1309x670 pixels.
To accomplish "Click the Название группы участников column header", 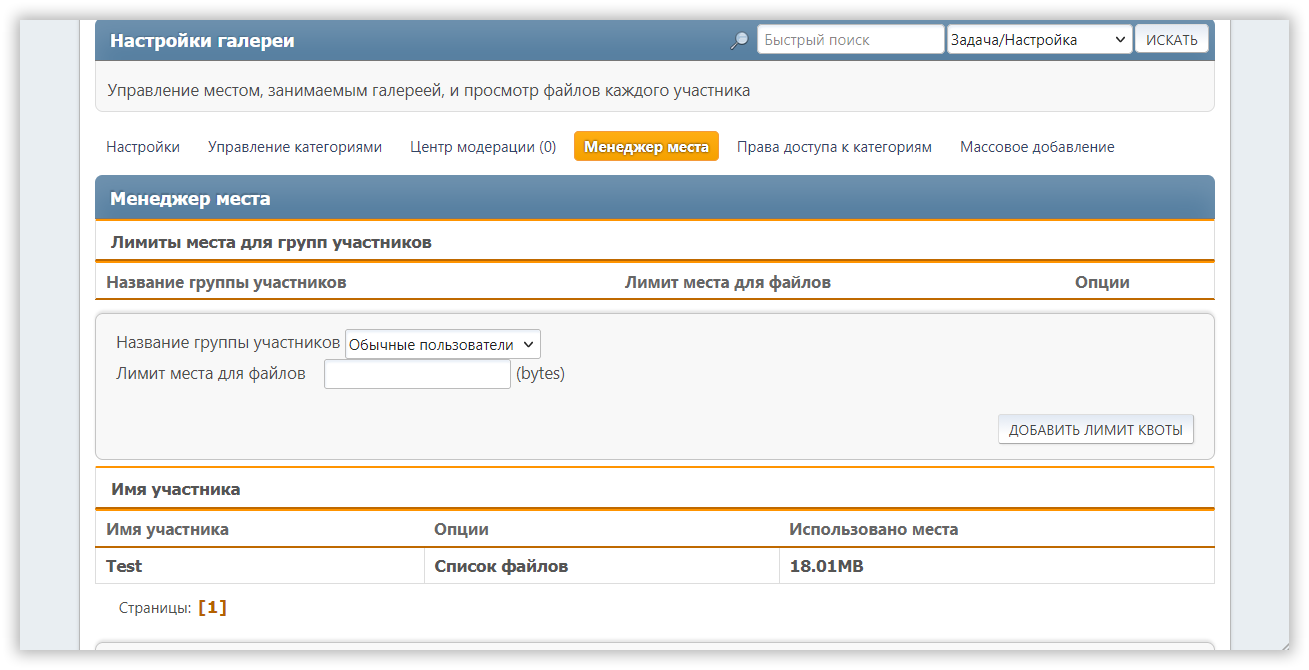I will (226, 282).
